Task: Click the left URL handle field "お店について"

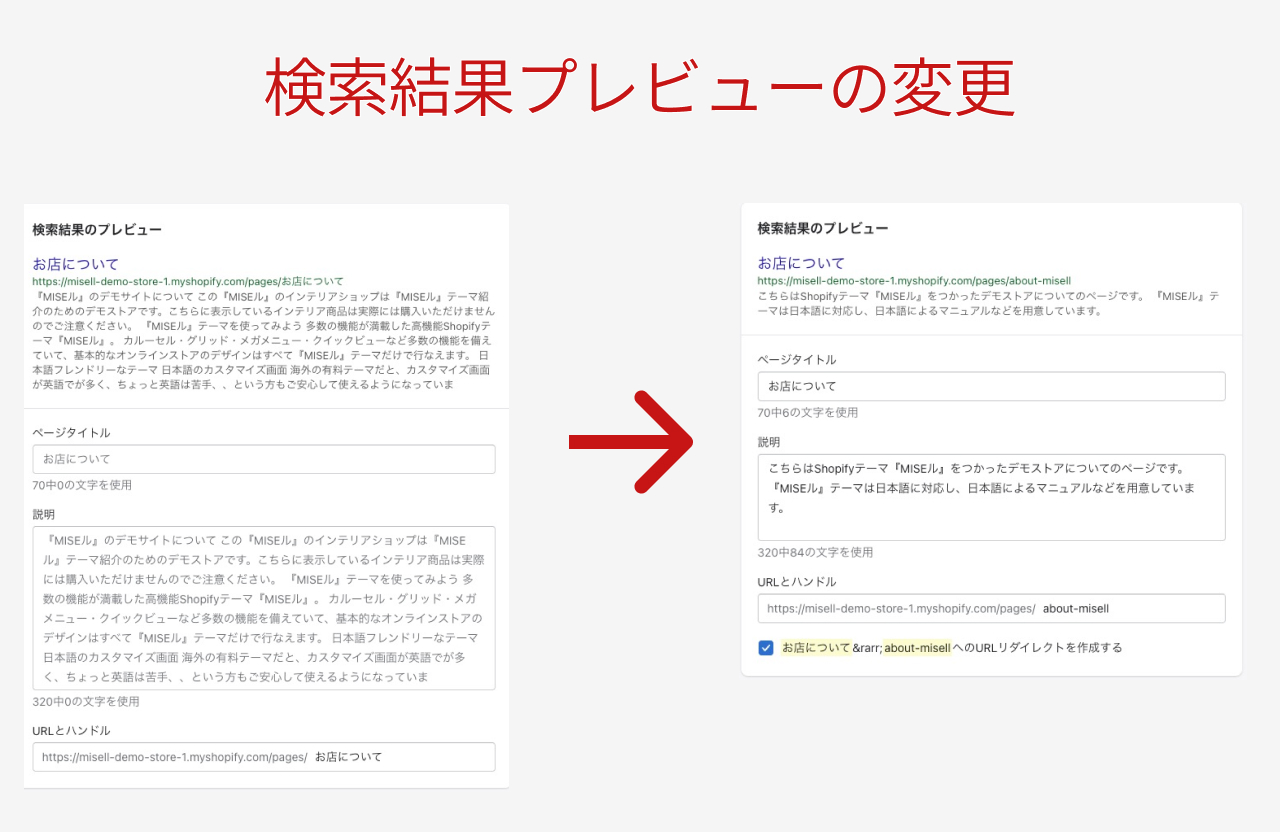Action: [x=264, y=757]
